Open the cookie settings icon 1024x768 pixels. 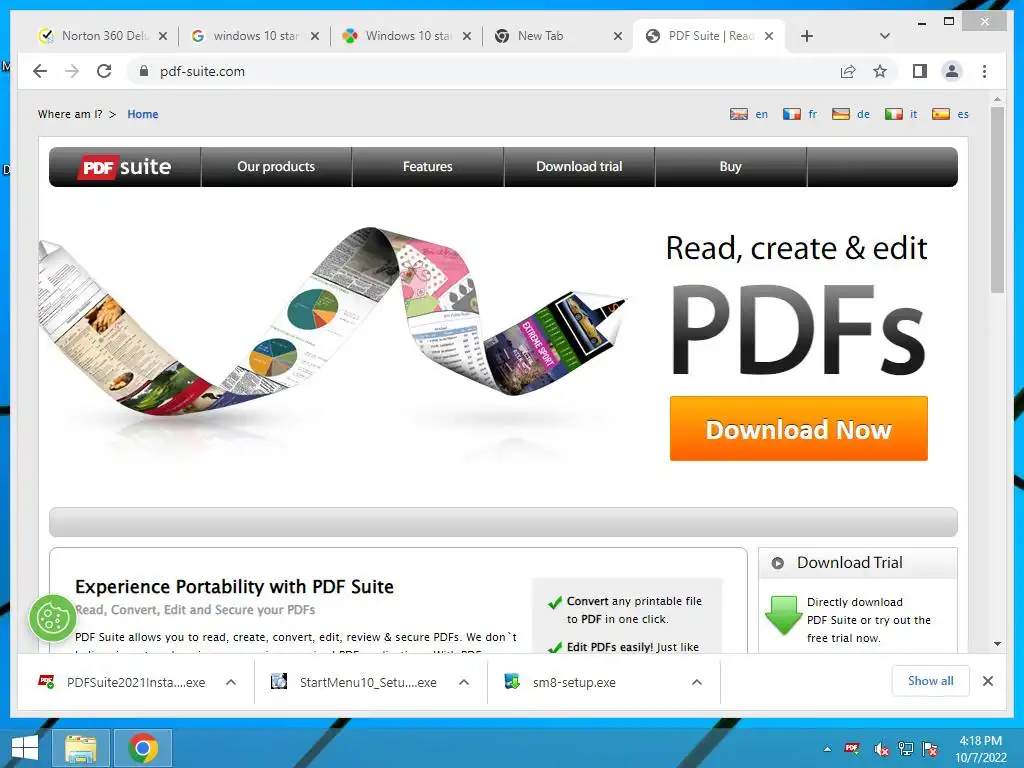[53, 618]
